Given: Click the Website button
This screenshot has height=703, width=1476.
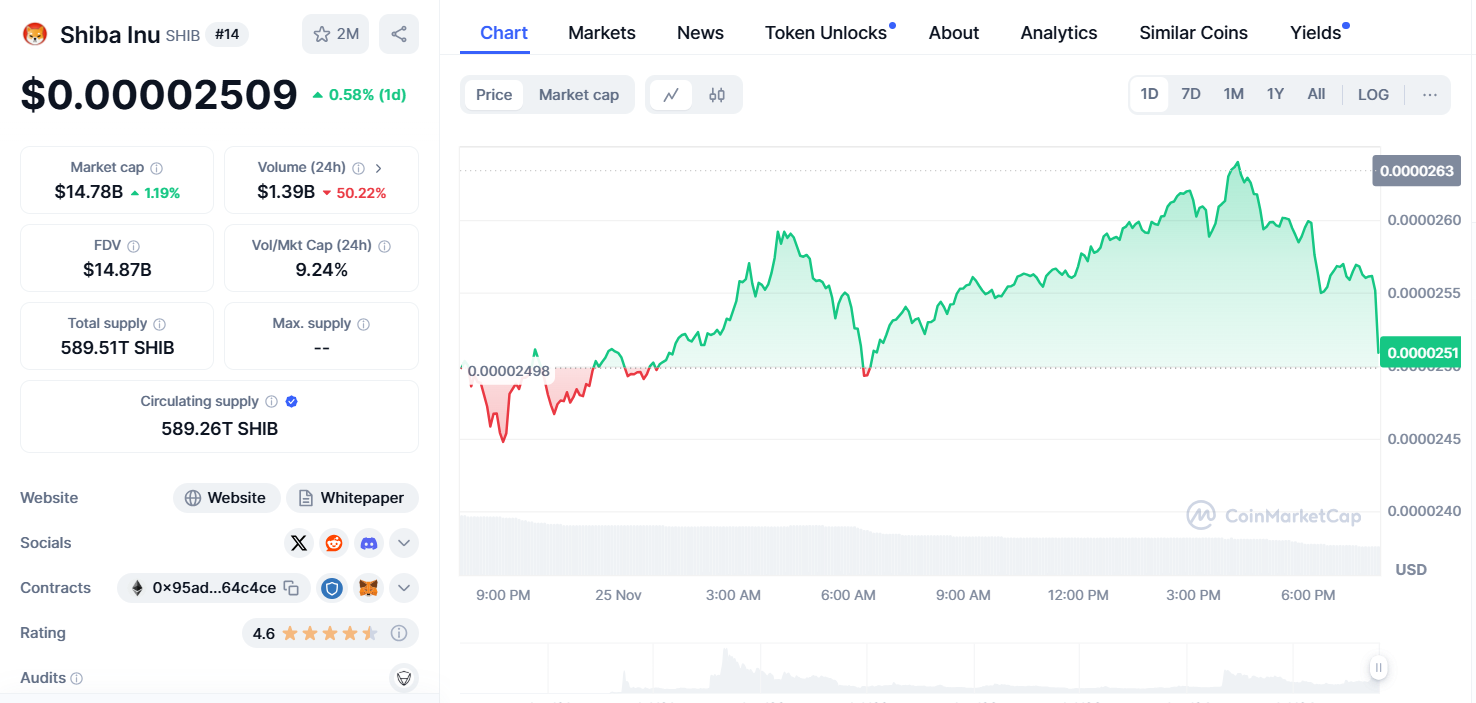Looking at the screenshot, I should coord(226,498).
